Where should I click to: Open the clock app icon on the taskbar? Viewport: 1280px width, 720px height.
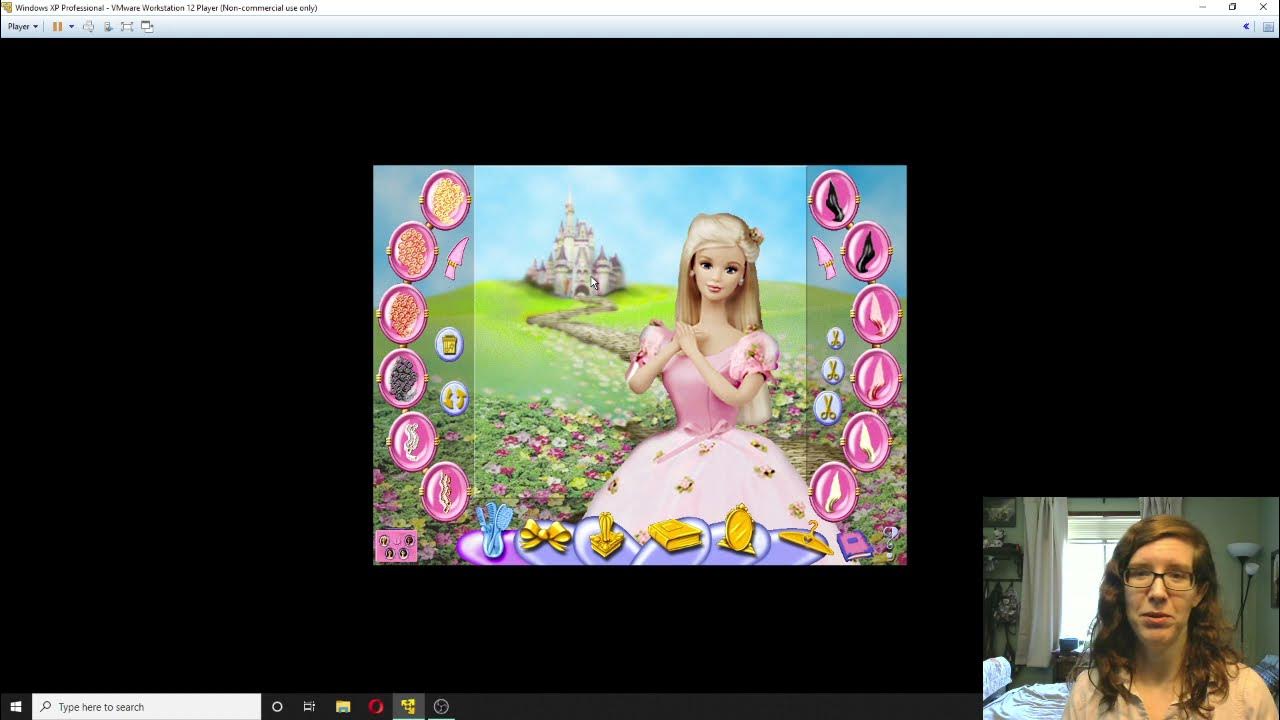(441, 707)
